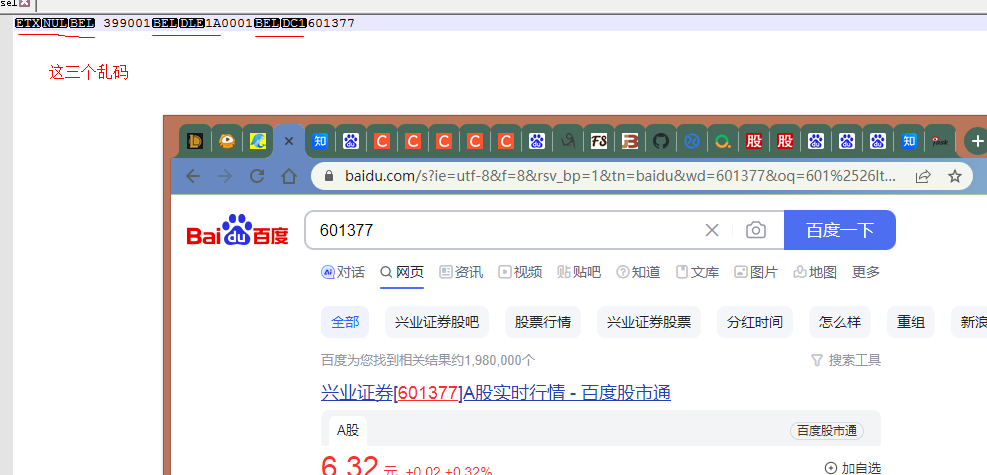Click 601377 at the editor line end
Viewport: 987px width, 475px height.
331,23
